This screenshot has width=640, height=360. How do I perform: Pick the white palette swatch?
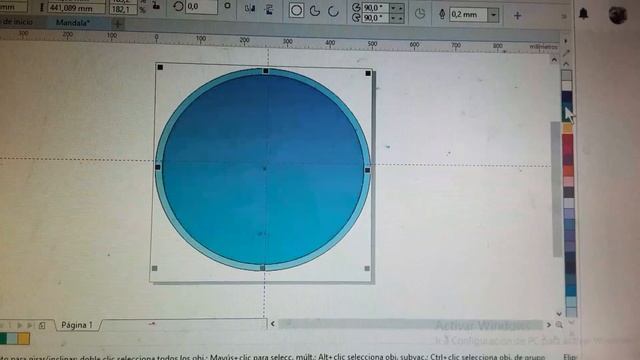point(567,85)
